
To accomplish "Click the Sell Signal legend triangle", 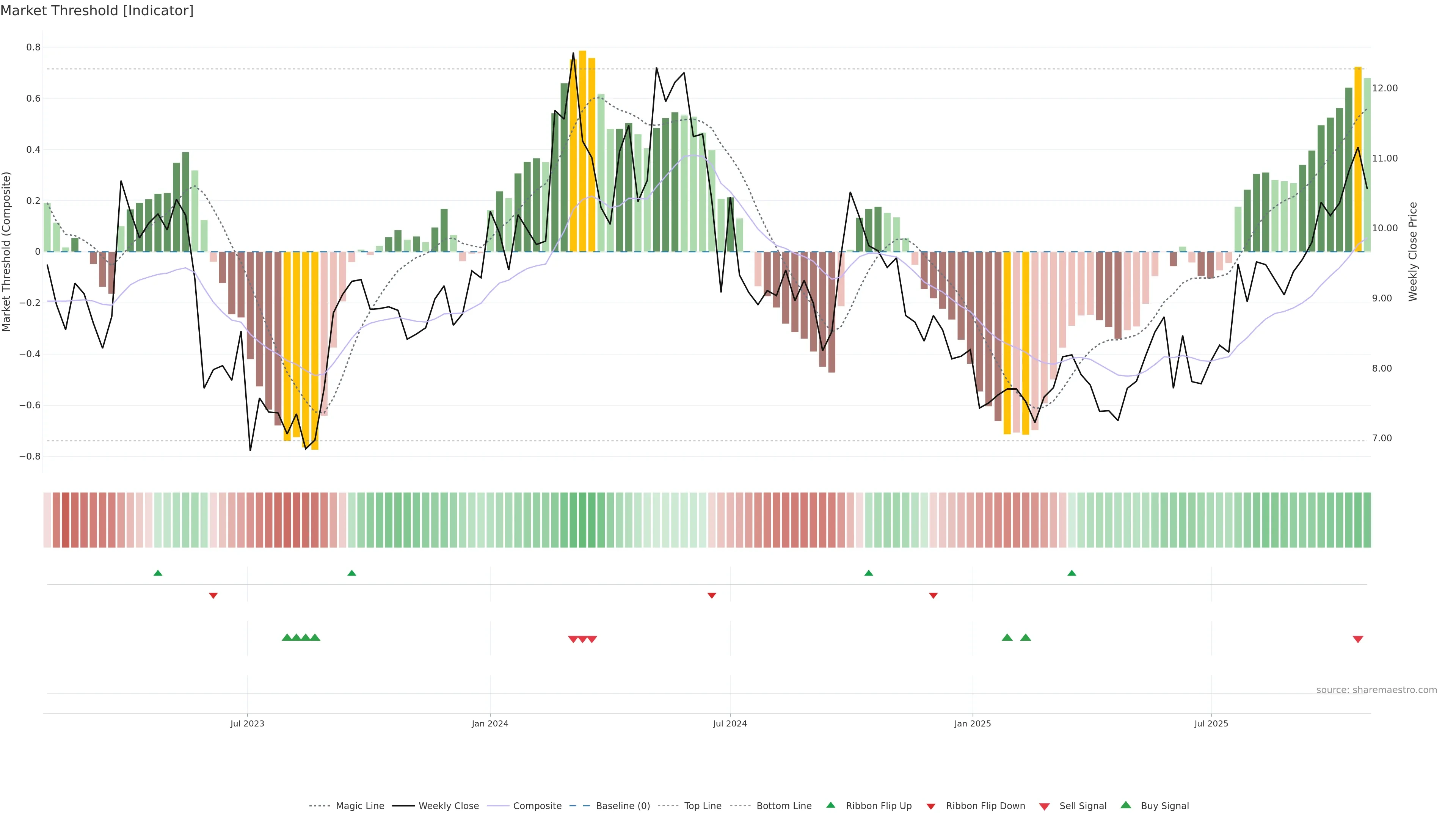I will [x=1045, y=806].
